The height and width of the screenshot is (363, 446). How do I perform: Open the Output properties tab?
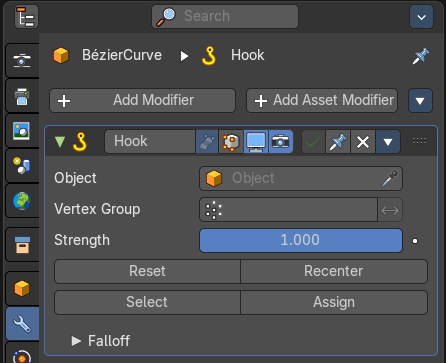(x=22, y=96)
